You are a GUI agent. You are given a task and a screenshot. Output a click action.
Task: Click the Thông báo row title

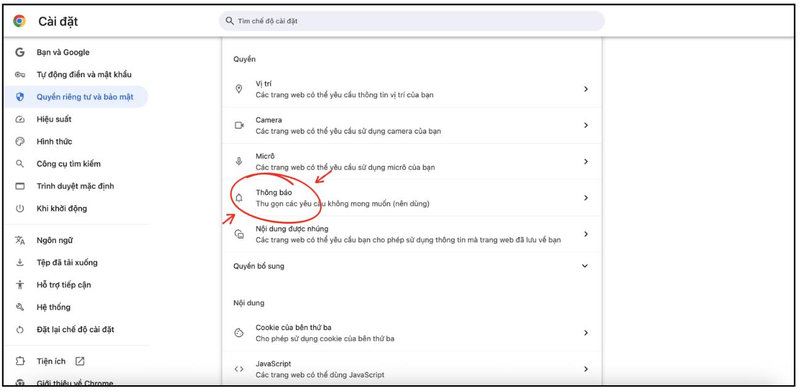click(x=273, y=193)
